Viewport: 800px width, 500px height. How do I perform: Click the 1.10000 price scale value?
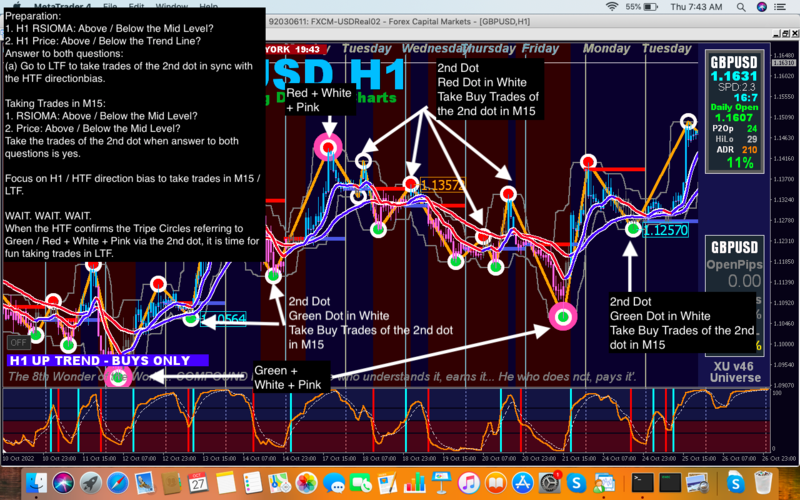[x=785, y=344]
